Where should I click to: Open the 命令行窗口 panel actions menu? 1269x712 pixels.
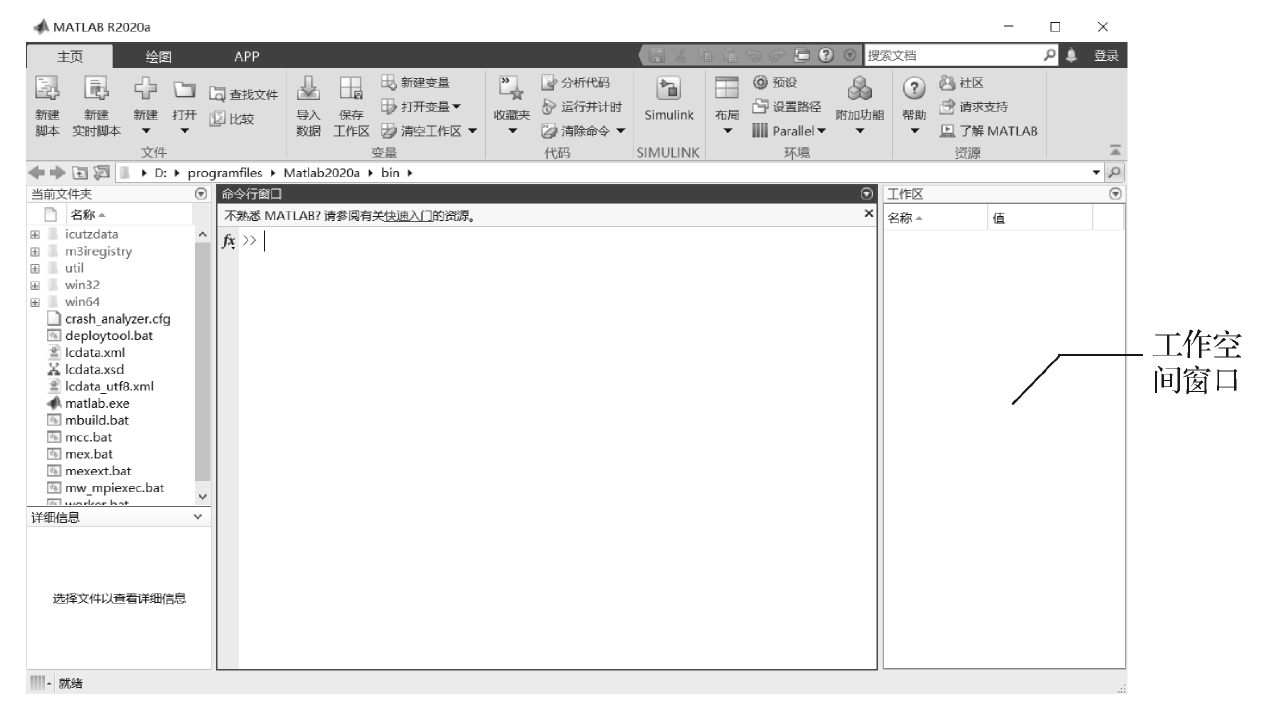[x=867, y=193]
